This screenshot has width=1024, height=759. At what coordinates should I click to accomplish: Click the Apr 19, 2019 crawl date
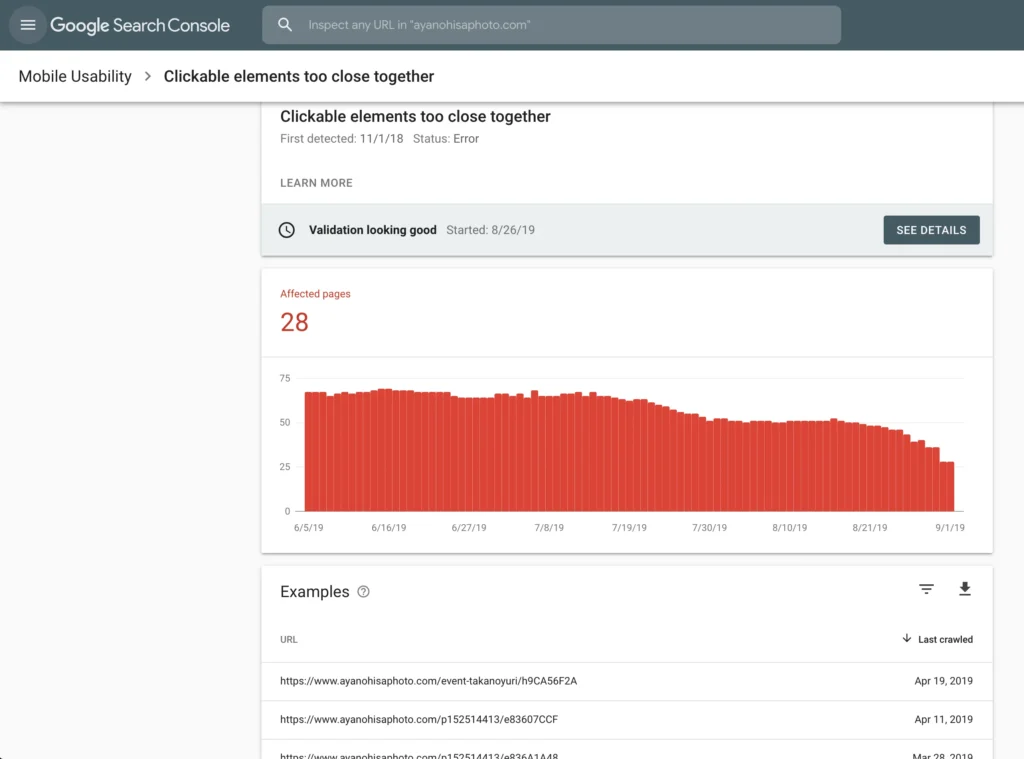[x=943, y=681]
